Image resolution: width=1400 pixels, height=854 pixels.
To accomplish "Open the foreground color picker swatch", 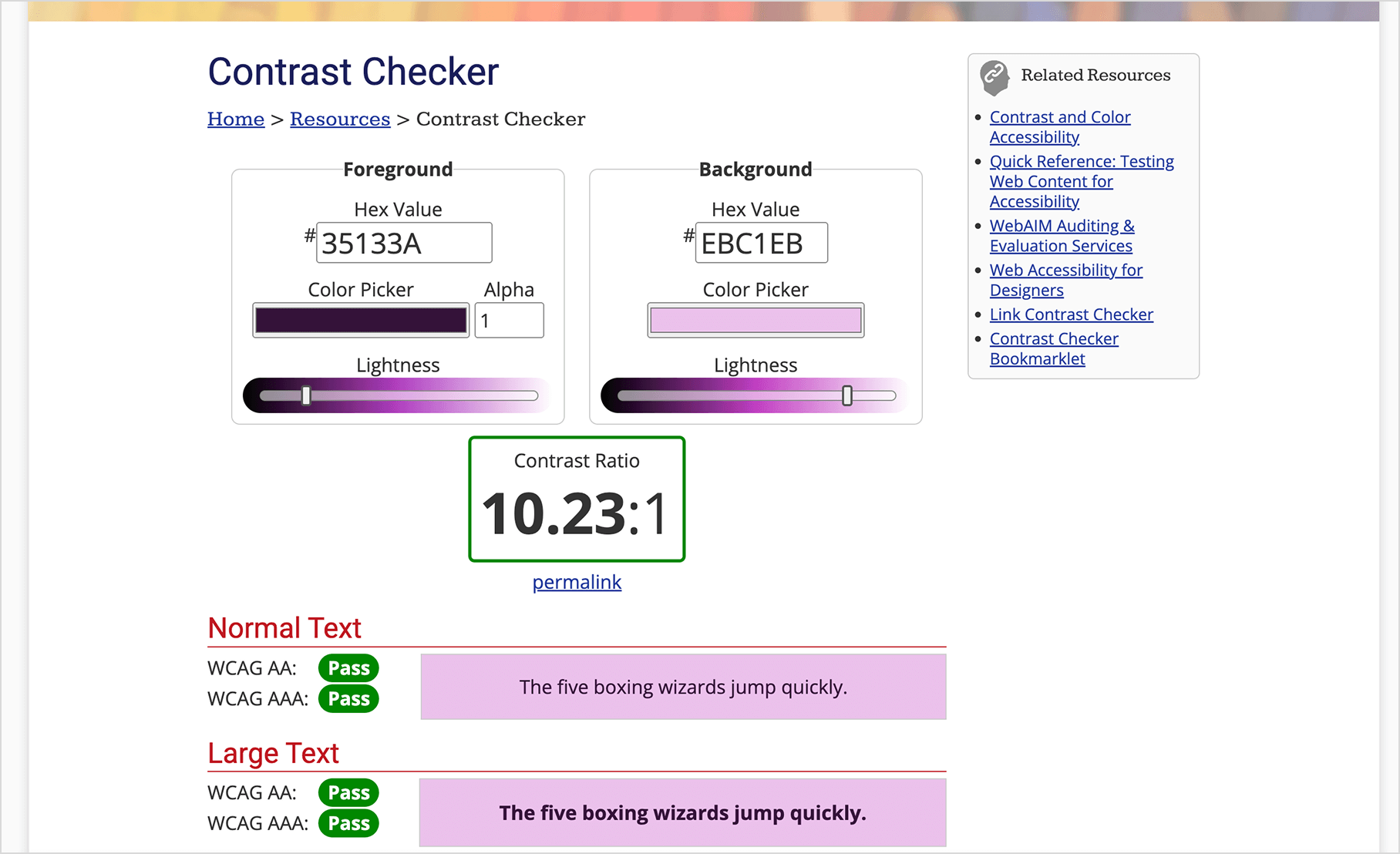I will tap(360, 320).
